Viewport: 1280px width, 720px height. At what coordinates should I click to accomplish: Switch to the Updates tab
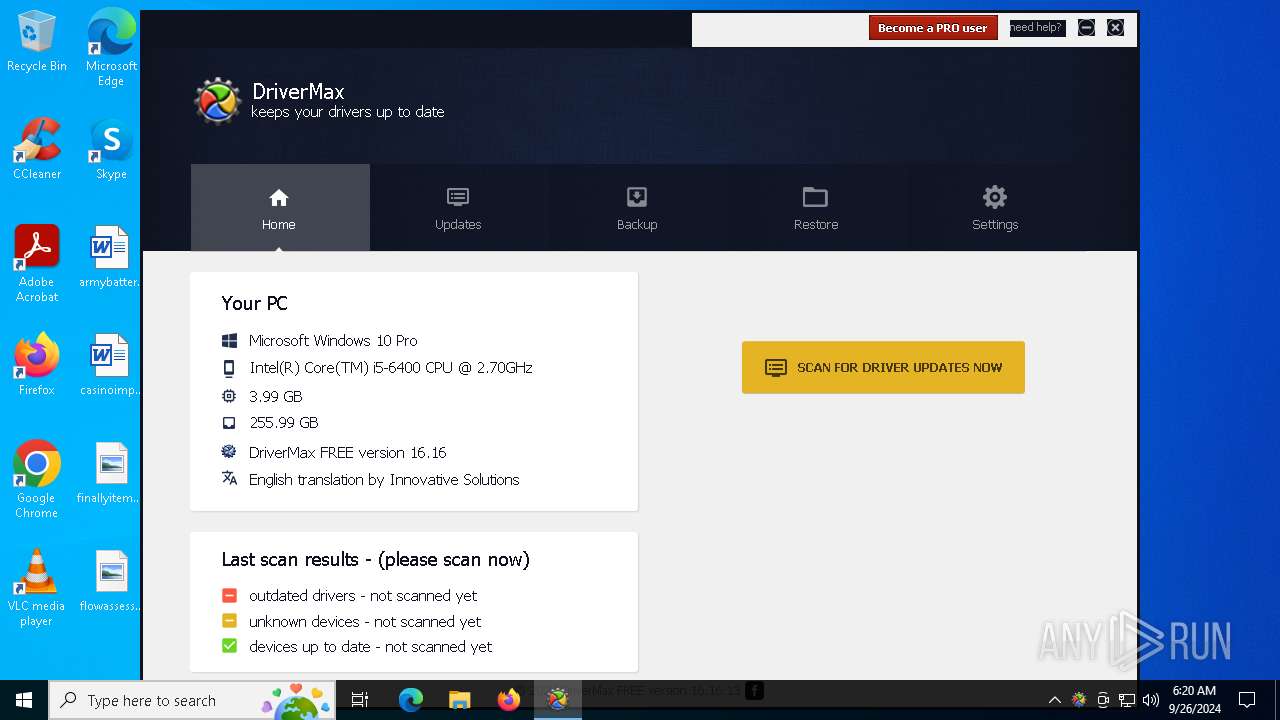(x=458, y=208)
